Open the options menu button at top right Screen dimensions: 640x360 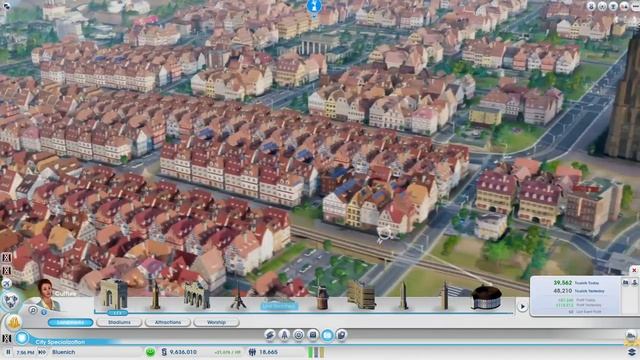tap(635, 6)
